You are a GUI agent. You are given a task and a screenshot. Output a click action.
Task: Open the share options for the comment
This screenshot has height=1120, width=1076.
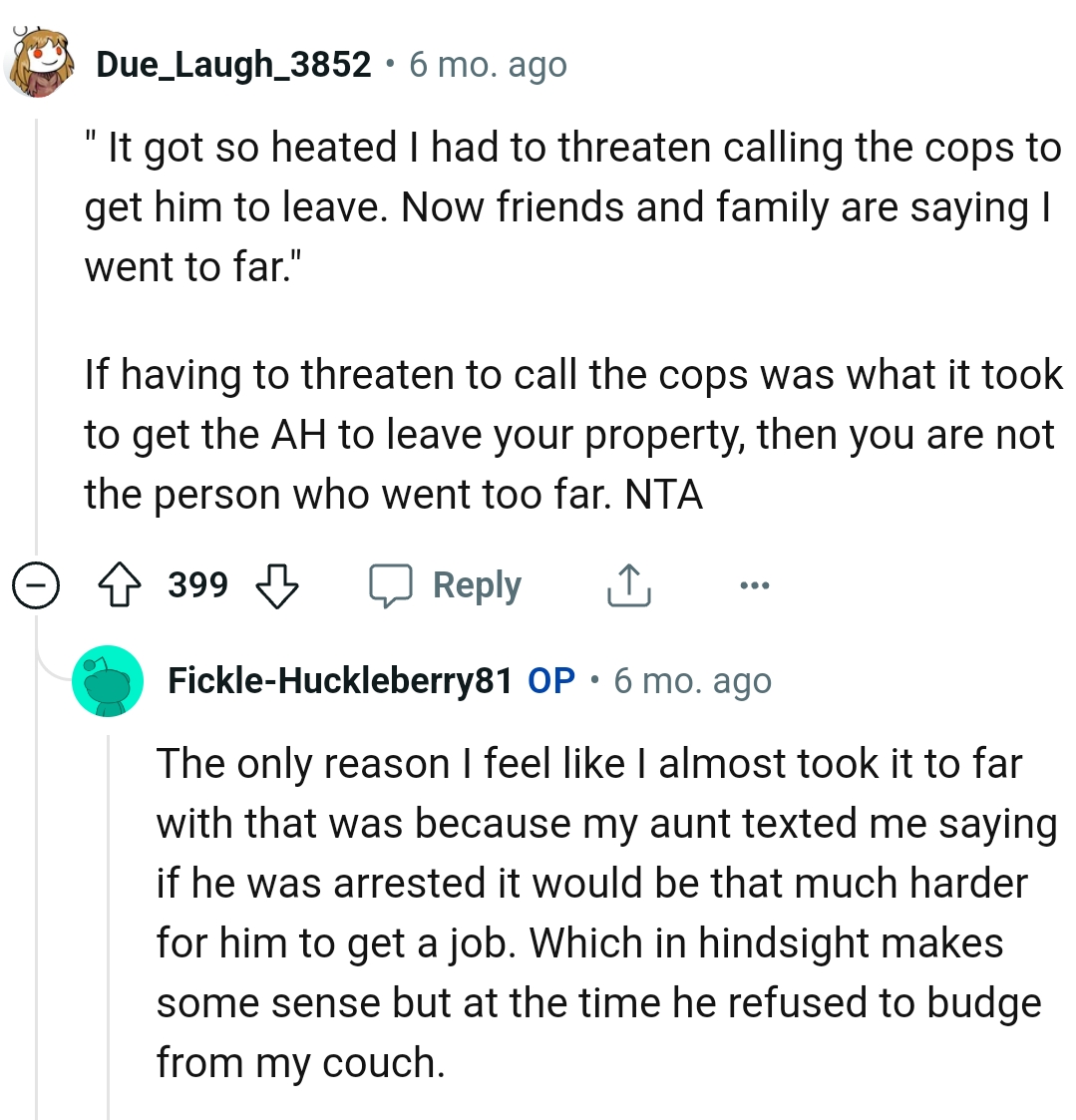(627, 585)
